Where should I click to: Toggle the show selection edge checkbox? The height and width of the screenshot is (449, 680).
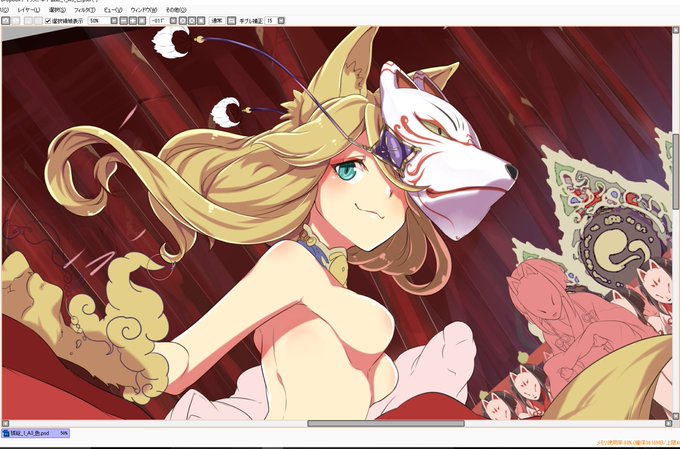pyautogui.click(x=48, y=20)
